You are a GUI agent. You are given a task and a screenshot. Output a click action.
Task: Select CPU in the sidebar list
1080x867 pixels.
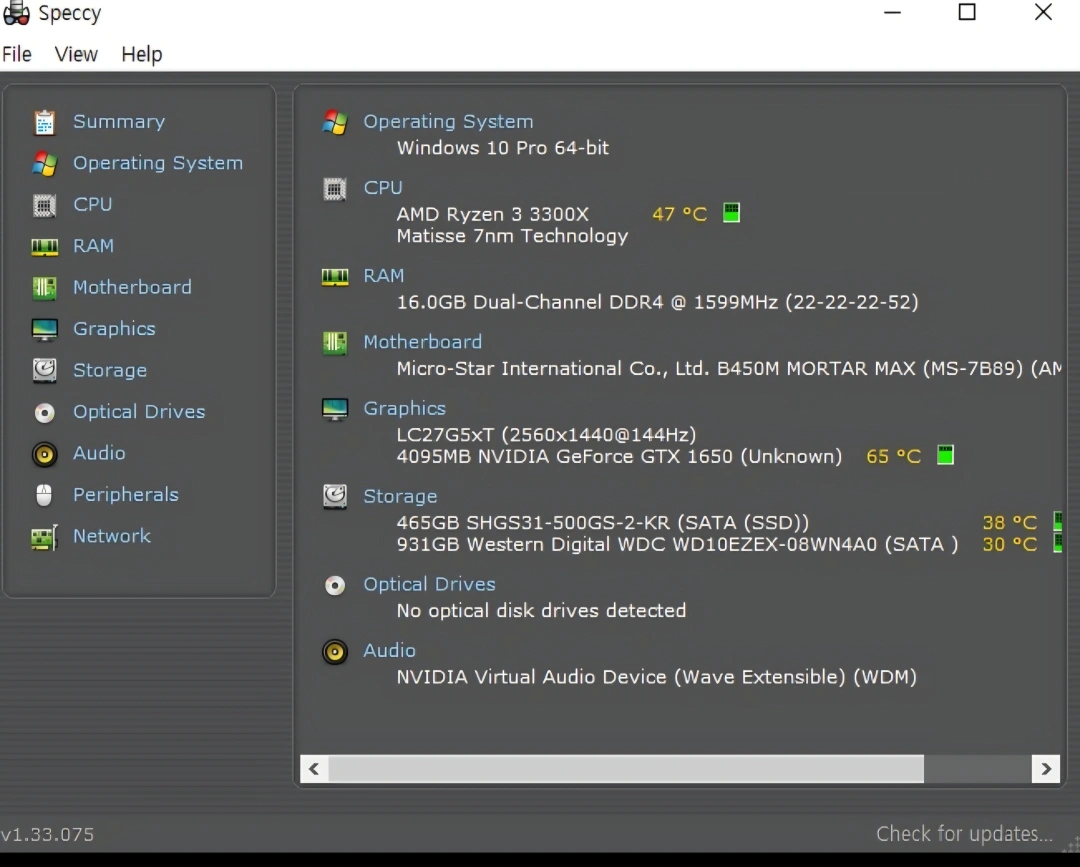[93, 205]
